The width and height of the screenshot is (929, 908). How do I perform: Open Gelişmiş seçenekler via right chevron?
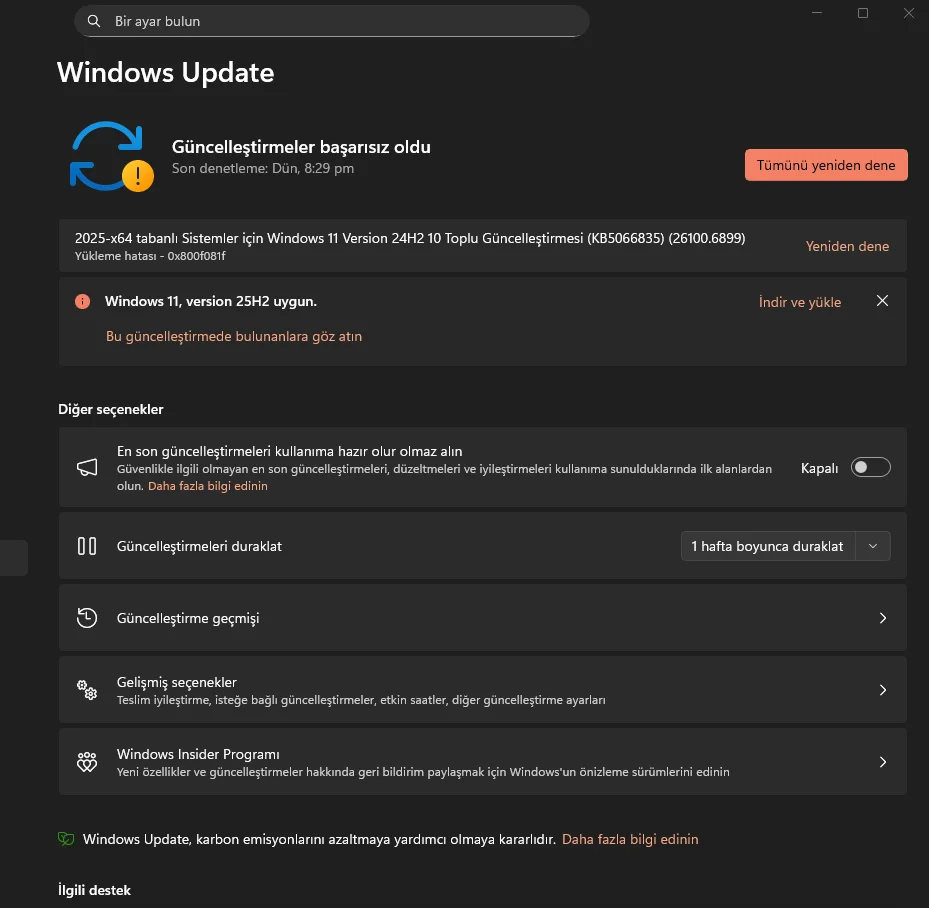882,690
